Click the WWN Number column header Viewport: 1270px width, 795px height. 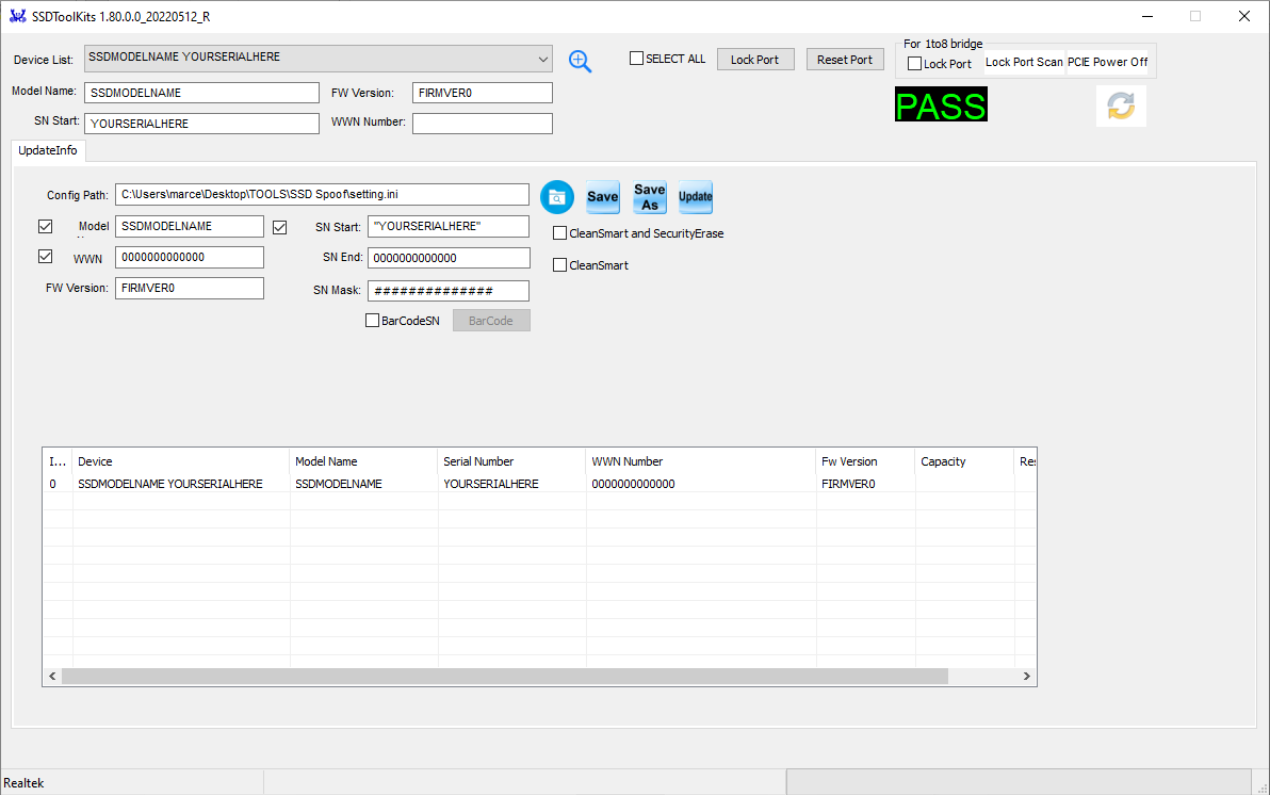(x=701, y=462)
